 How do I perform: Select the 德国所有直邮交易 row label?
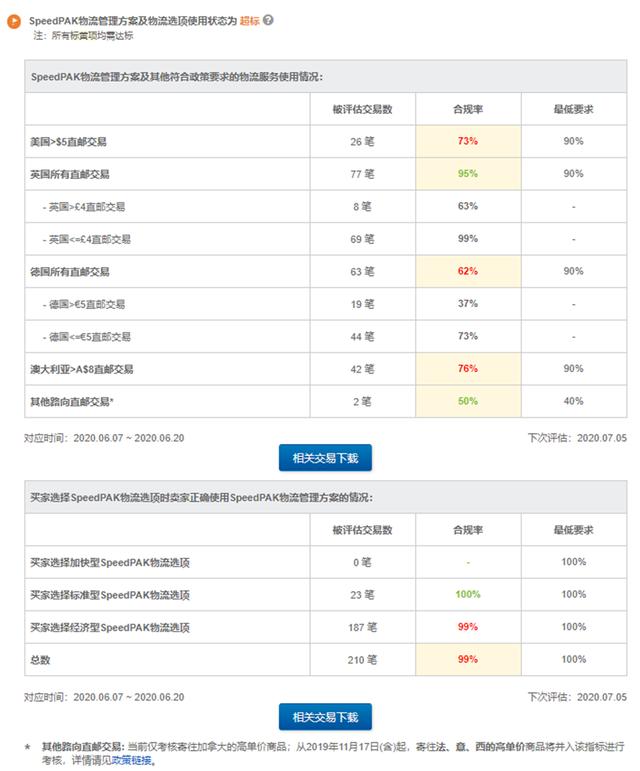[70, 271]
